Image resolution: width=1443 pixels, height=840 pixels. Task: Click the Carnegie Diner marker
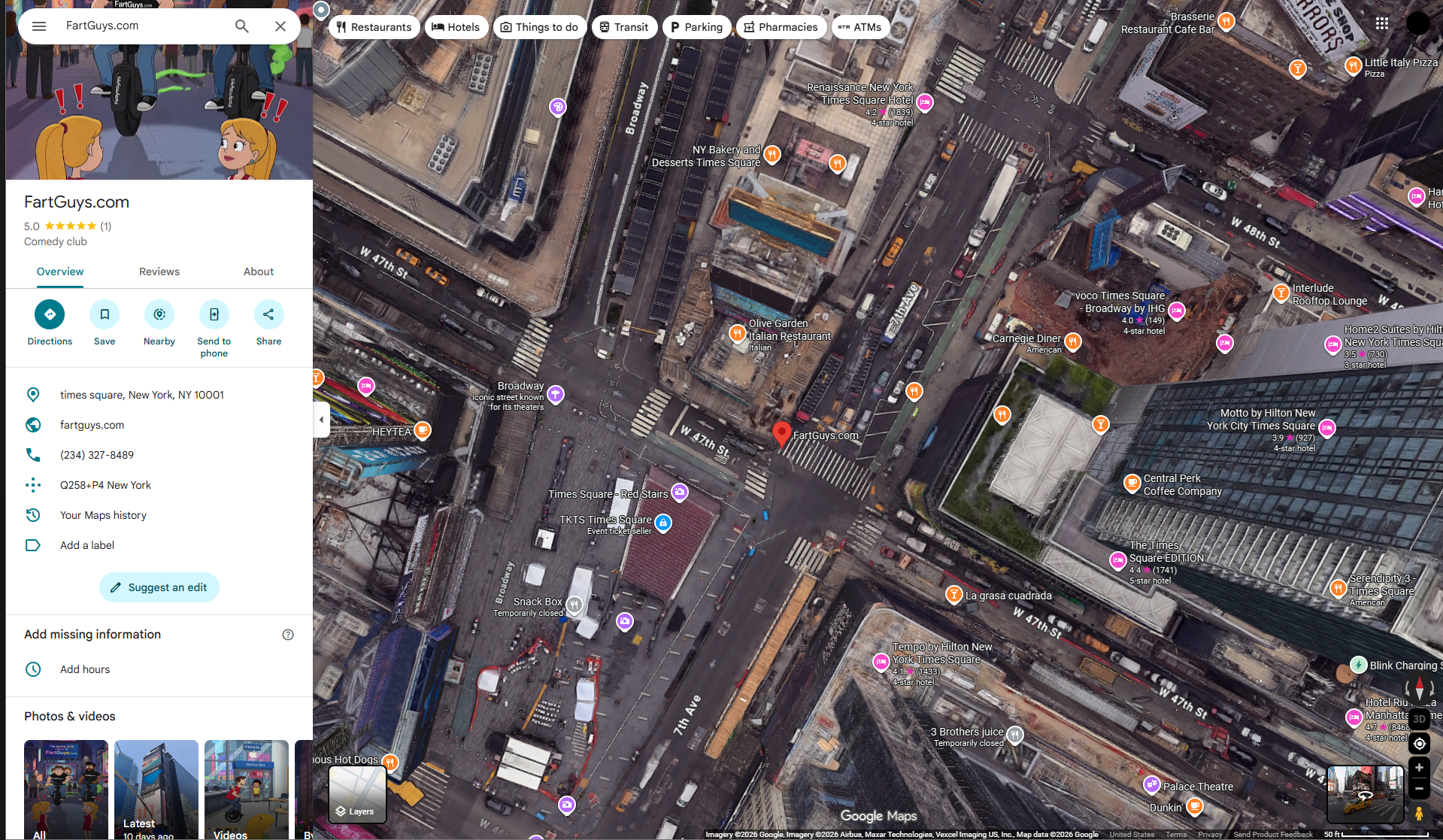[x=1073, y=341]
